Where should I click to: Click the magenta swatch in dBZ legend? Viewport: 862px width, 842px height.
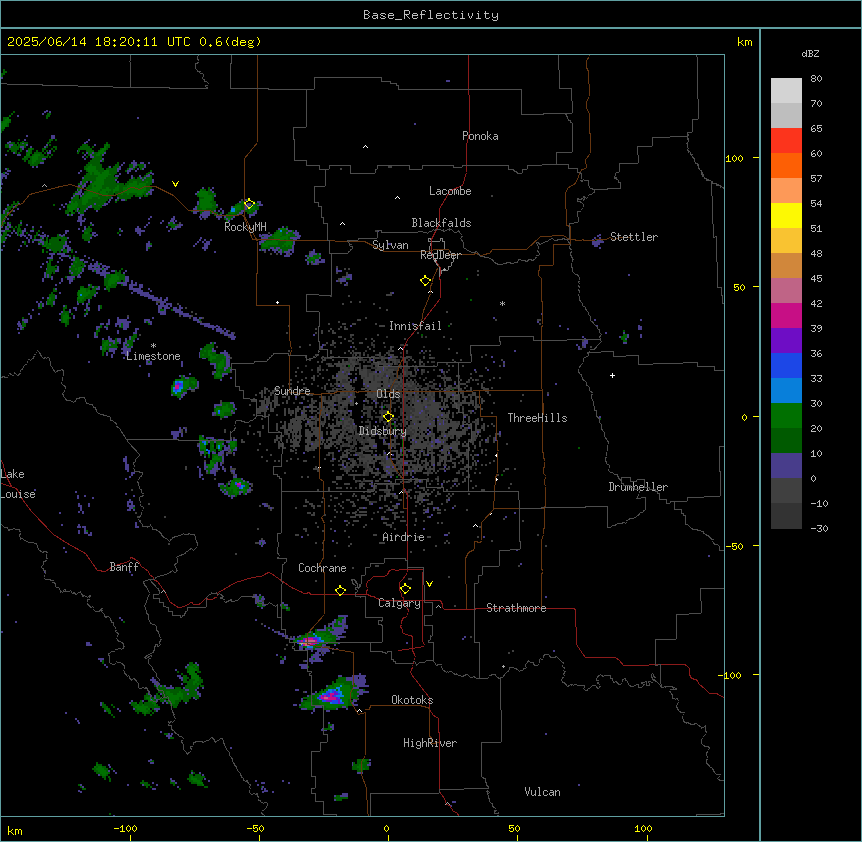coord(786,315)
